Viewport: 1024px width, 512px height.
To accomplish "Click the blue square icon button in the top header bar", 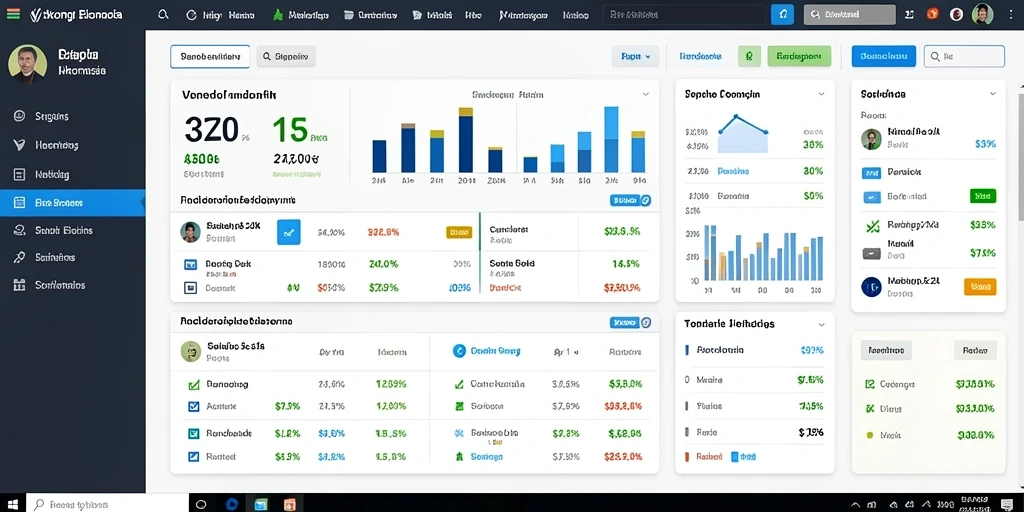I will [x=782, y=14].
